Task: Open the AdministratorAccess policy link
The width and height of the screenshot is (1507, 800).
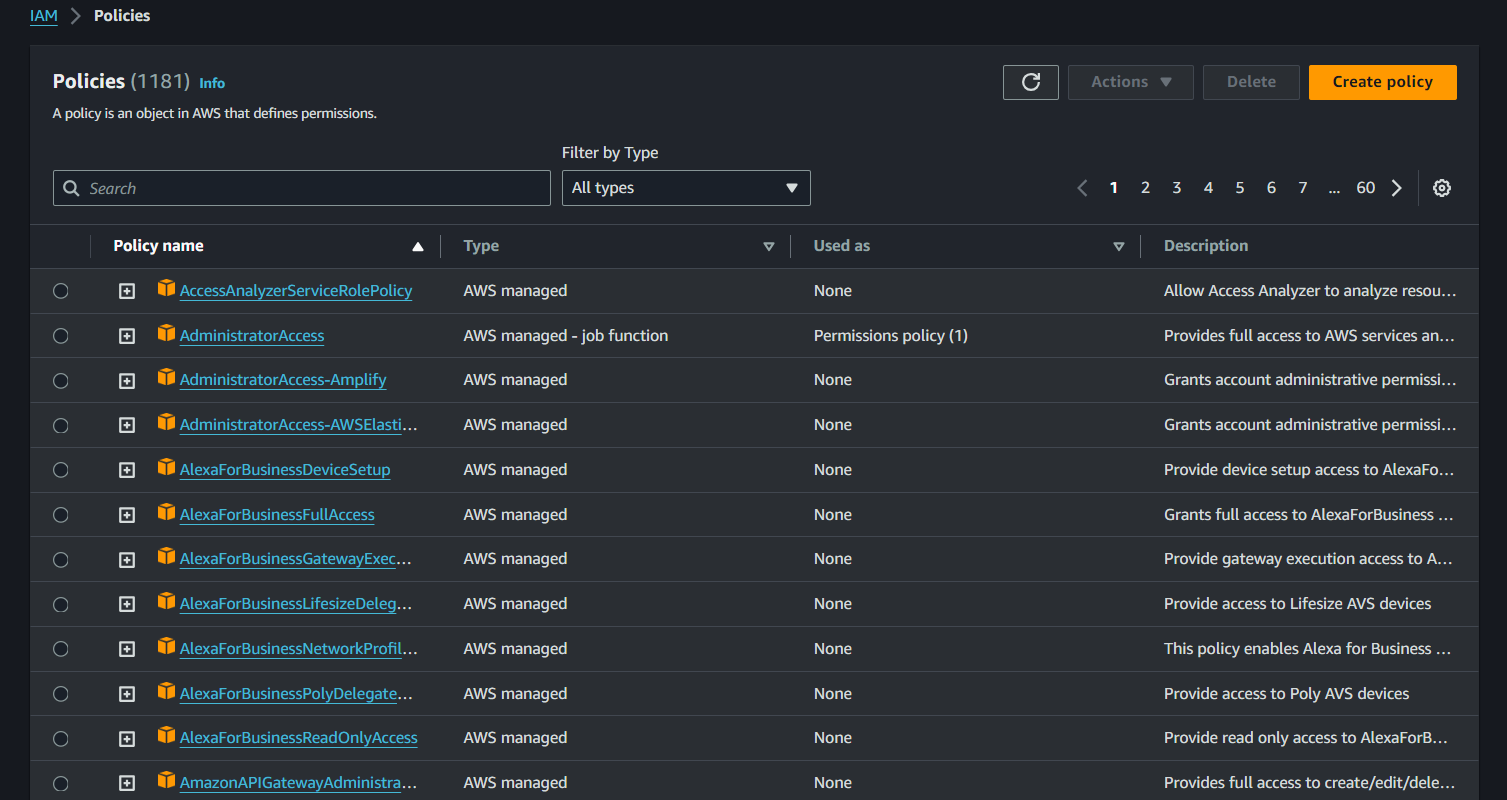Action: [x=252, y=336]
